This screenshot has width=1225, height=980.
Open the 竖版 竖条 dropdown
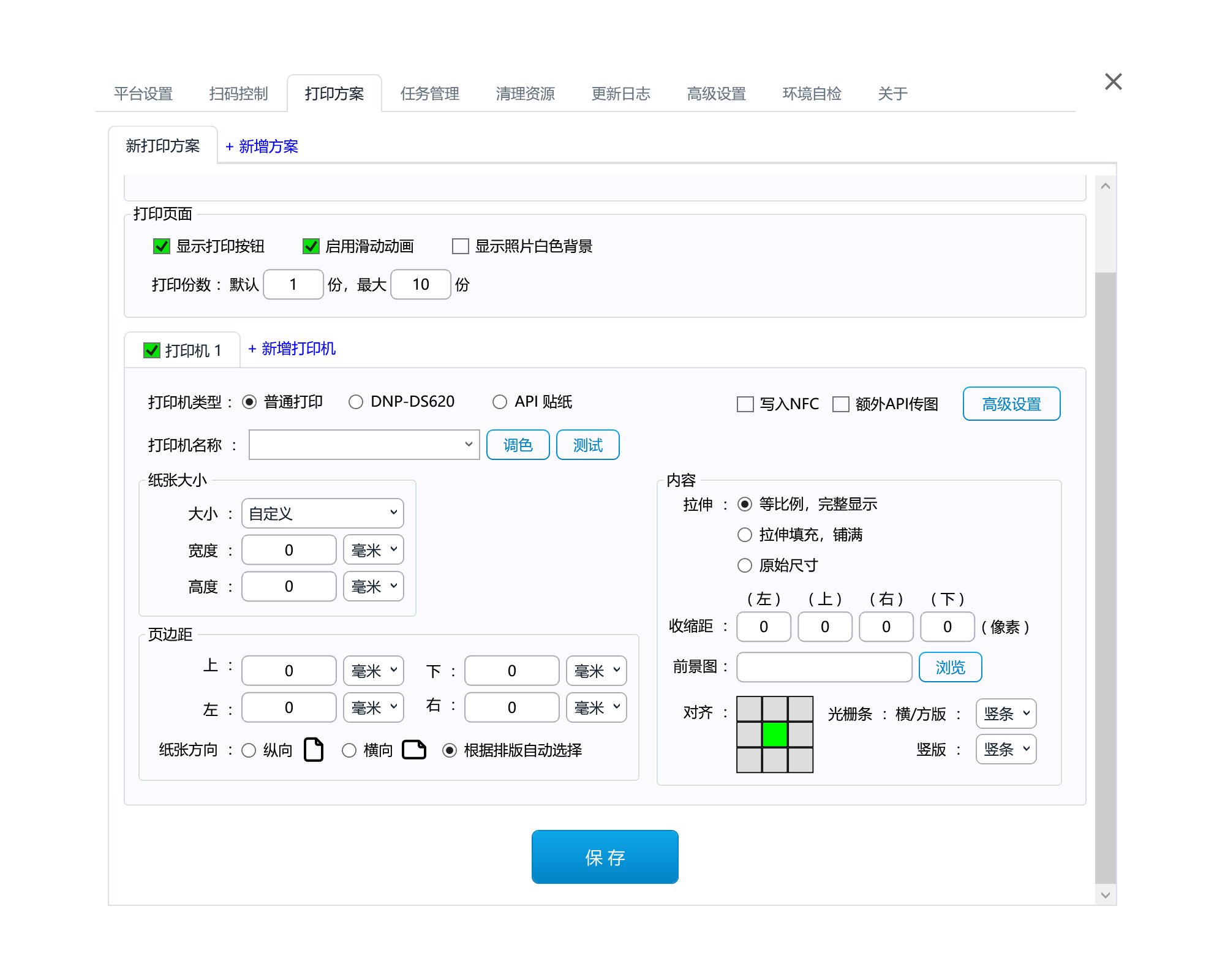click(x=1006, y=749)
